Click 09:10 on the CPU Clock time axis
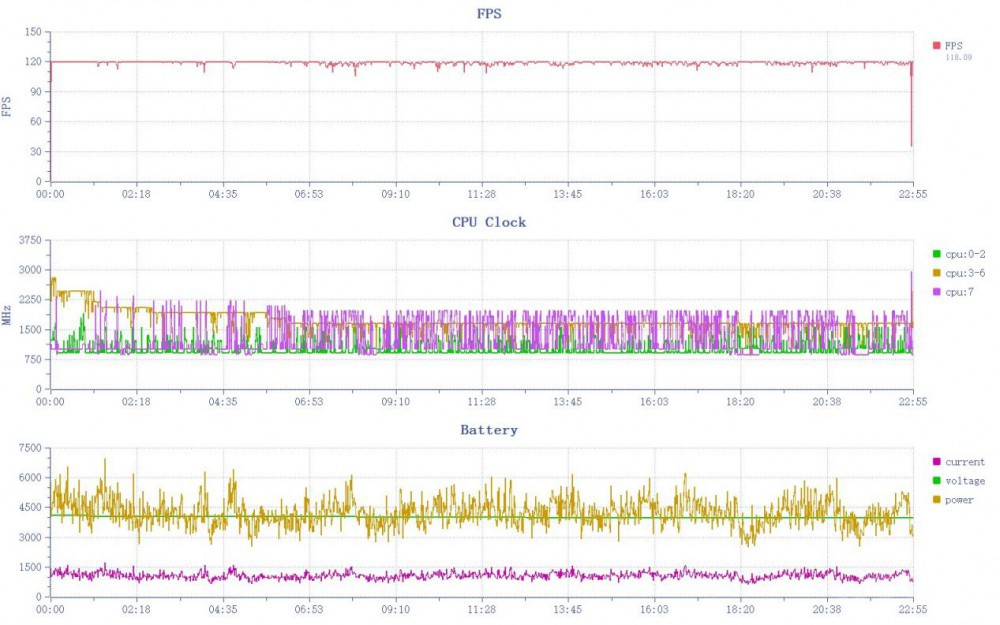The height and width of the screenshot is (625, 1000). [395, 402]
